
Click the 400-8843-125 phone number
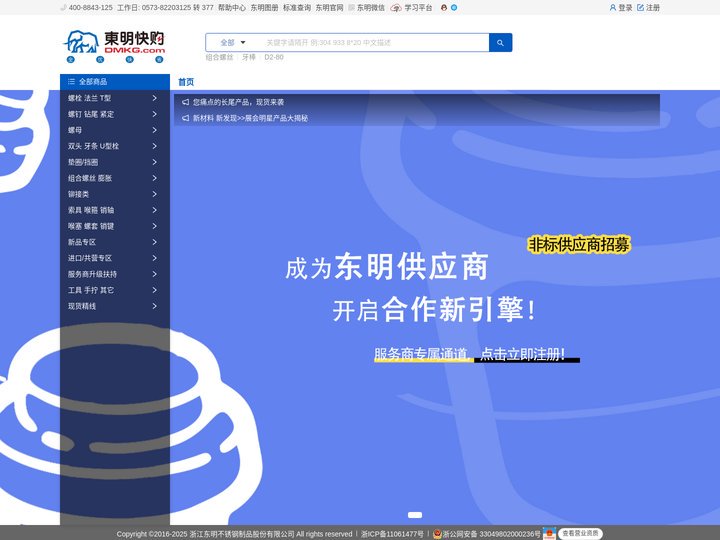90,8
